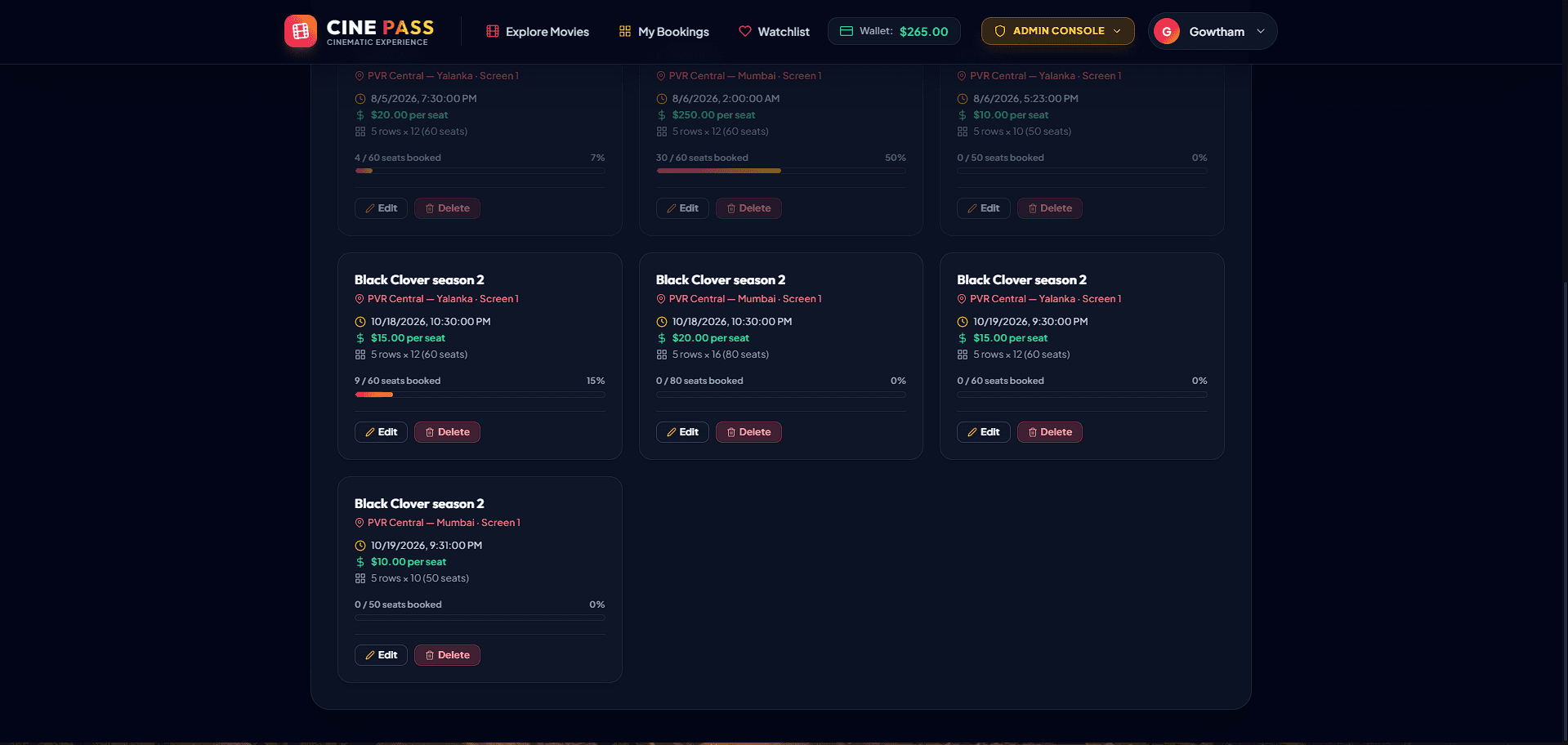This screenshot has height=745, width=1568.
Task: Click clock icon beside 8/5/2026, 7:30:00 PM
Action: pos(360,99)
